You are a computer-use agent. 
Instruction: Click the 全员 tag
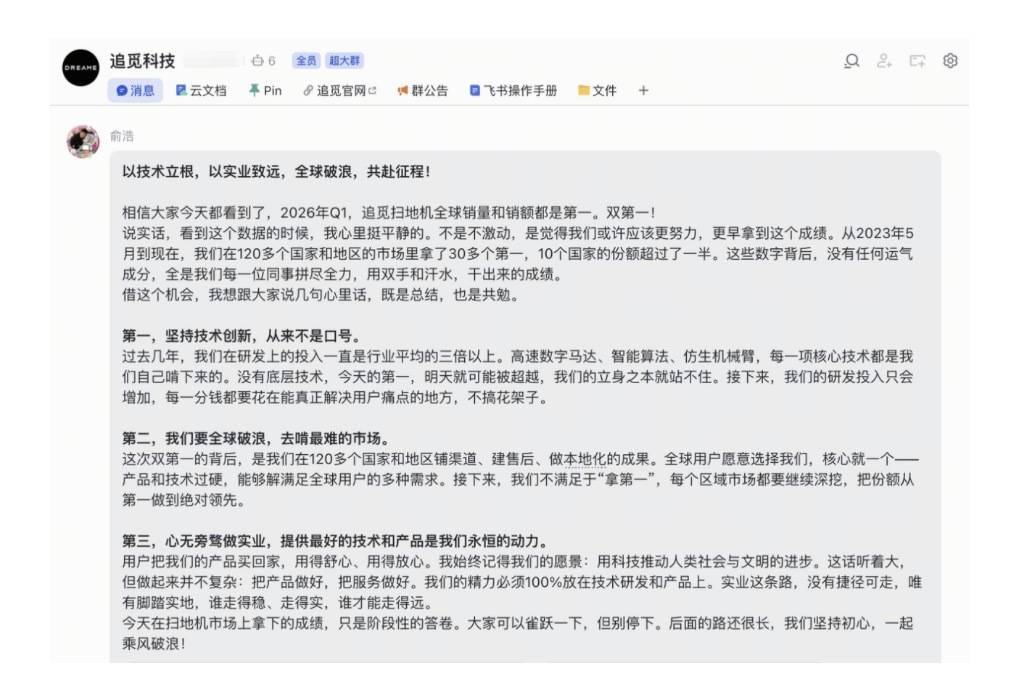tap(306, 61)
